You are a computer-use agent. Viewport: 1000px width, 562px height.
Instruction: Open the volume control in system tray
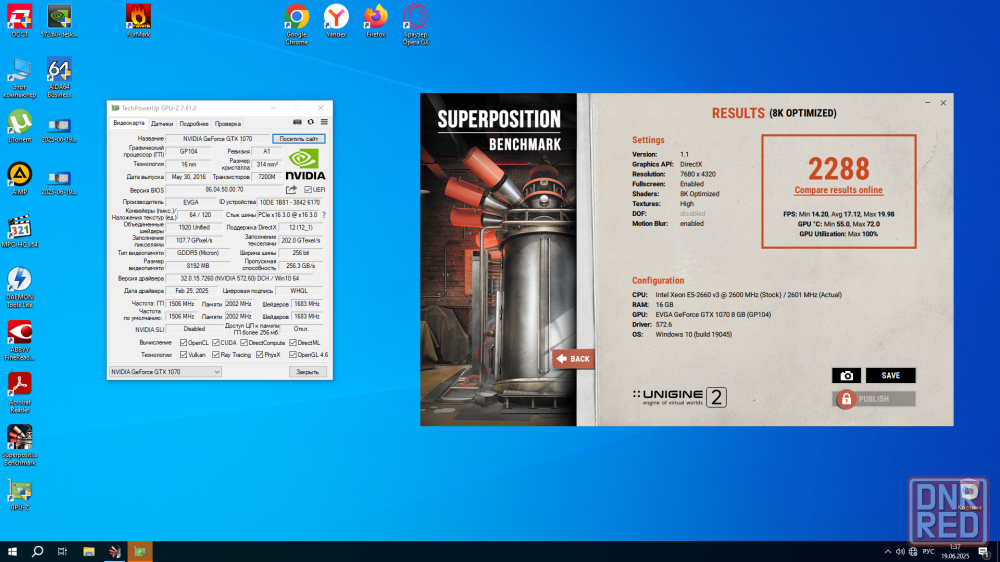point(900,552)
